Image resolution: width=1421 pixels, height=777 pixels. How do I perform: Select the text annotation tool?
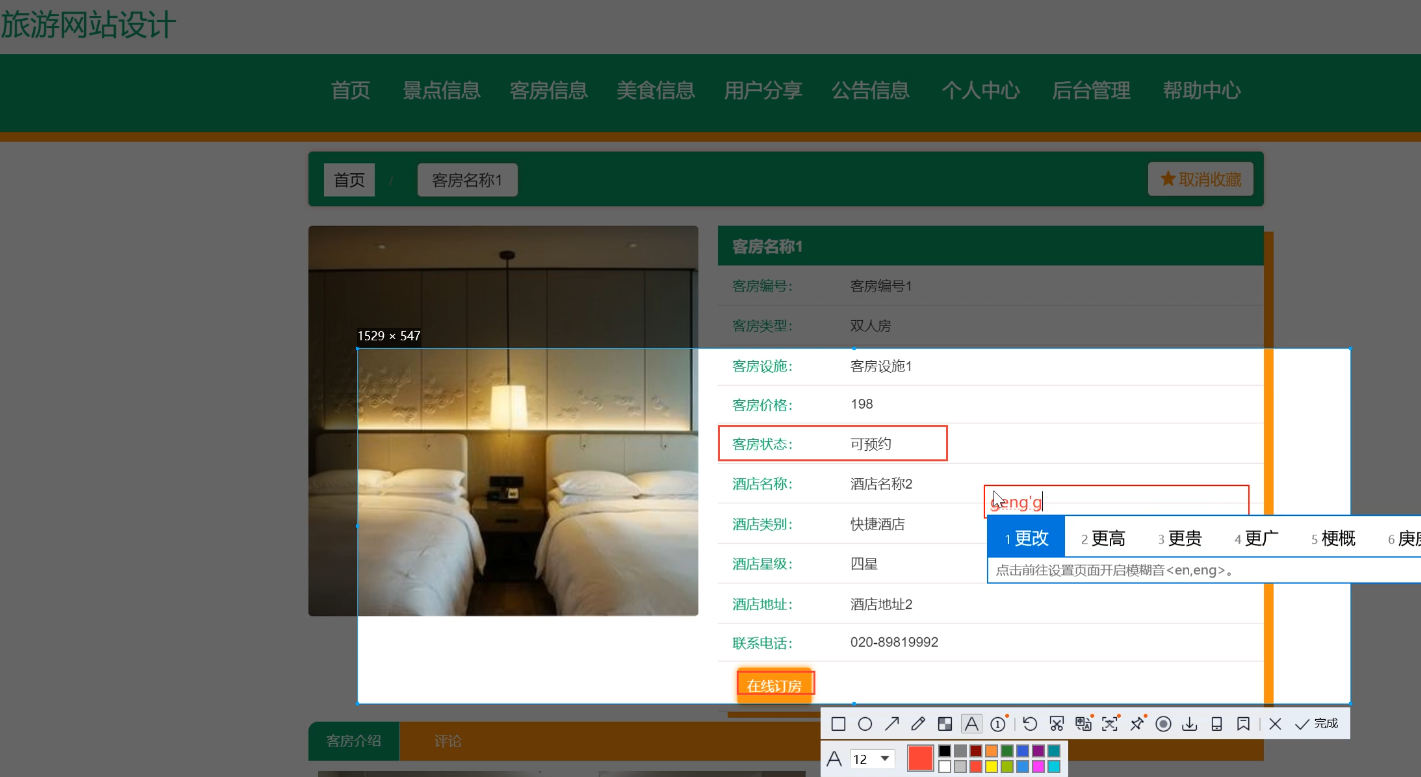972,724
